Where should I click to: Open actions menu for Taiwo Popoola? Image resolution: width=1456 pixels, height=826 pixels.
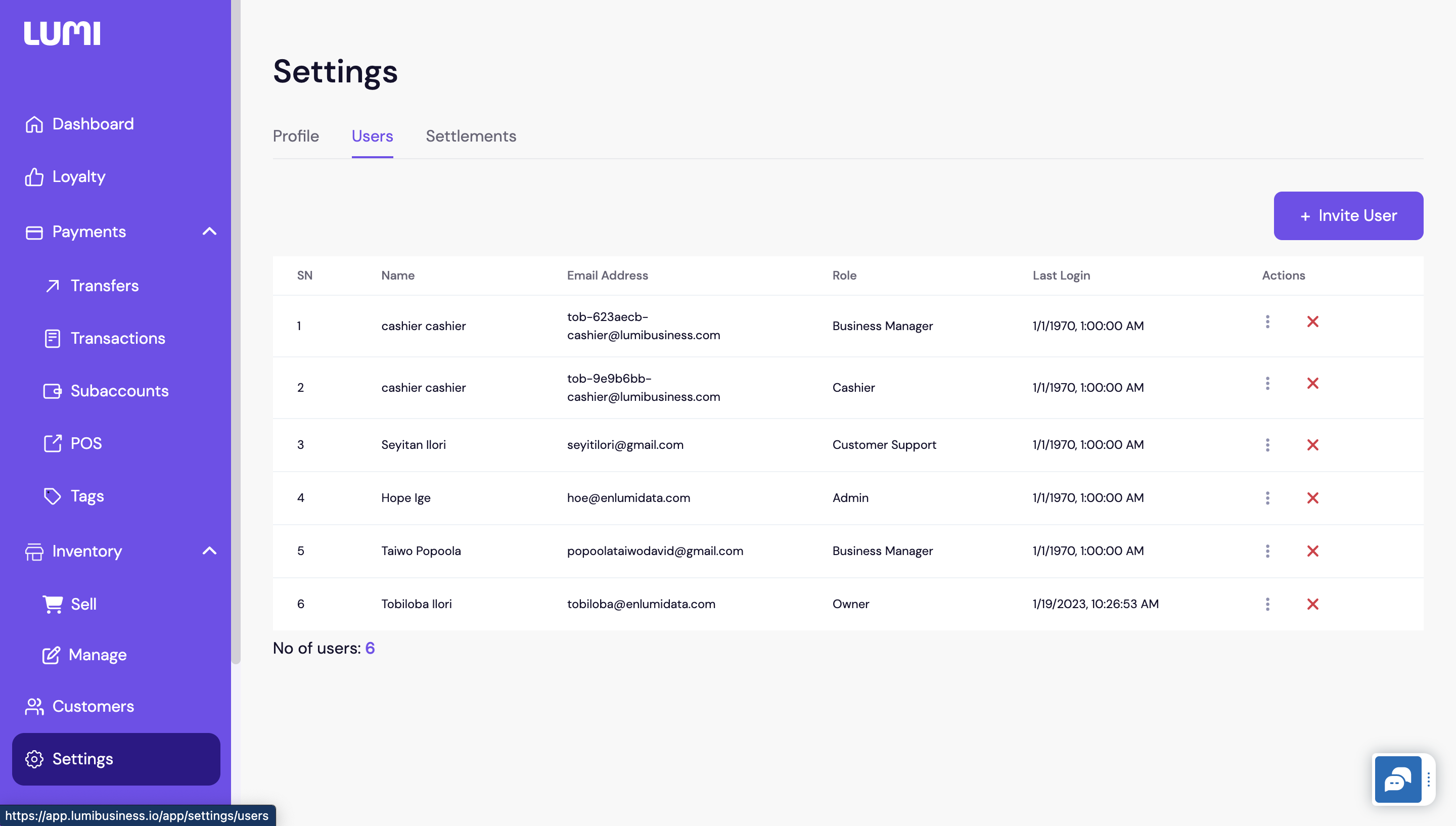pyautogui.click(x=1267, y=551)
